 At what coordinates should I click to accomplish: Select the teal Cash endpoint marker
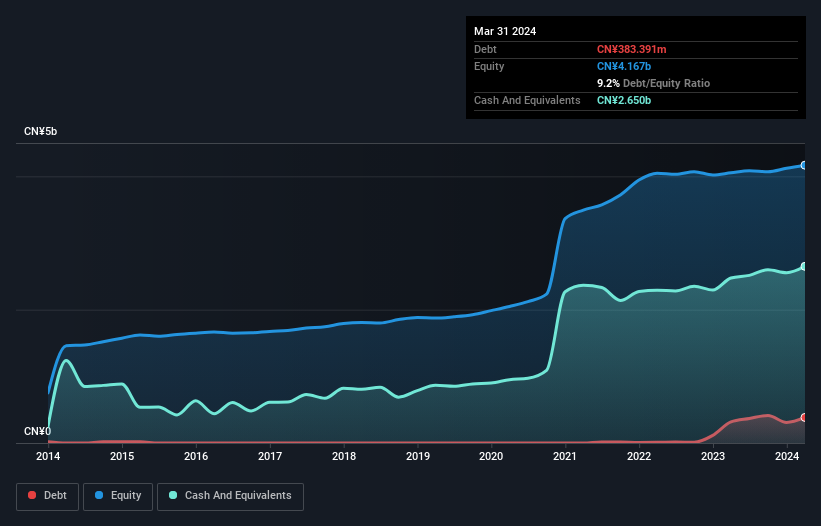pos(804,266)
